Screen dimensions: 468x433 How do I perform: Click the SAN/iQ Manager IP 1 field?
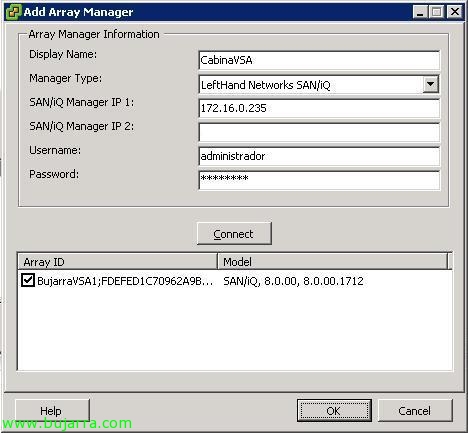pos(319,108)
